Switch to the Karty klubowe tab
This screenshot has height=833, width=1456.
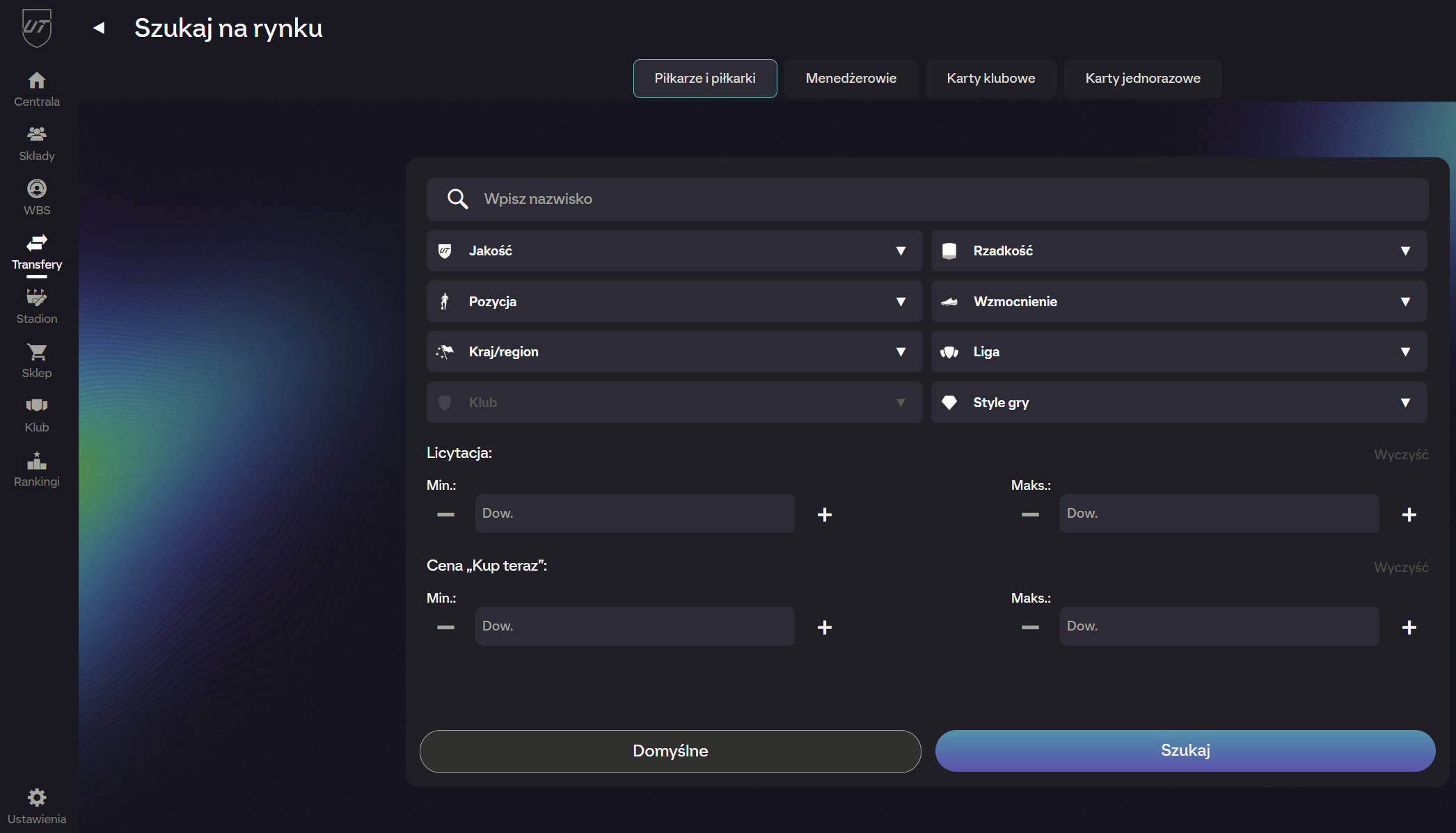pyautogui.click(x=991, y=79)
